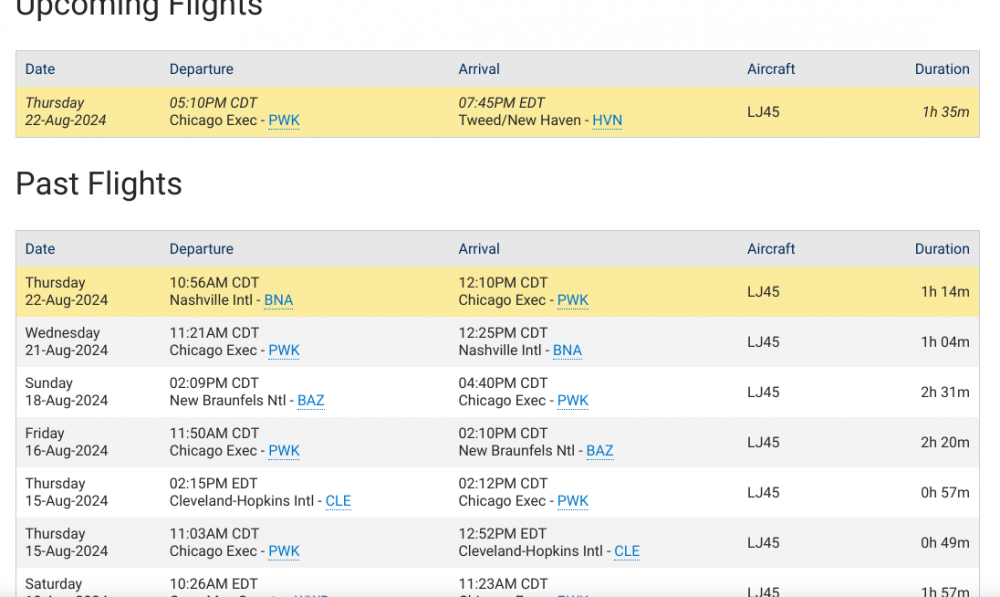Open PWK arrival link for the 12:10PM CDT flight
The height and width of the screenshot is (597, 1000).
coord(573,301)
